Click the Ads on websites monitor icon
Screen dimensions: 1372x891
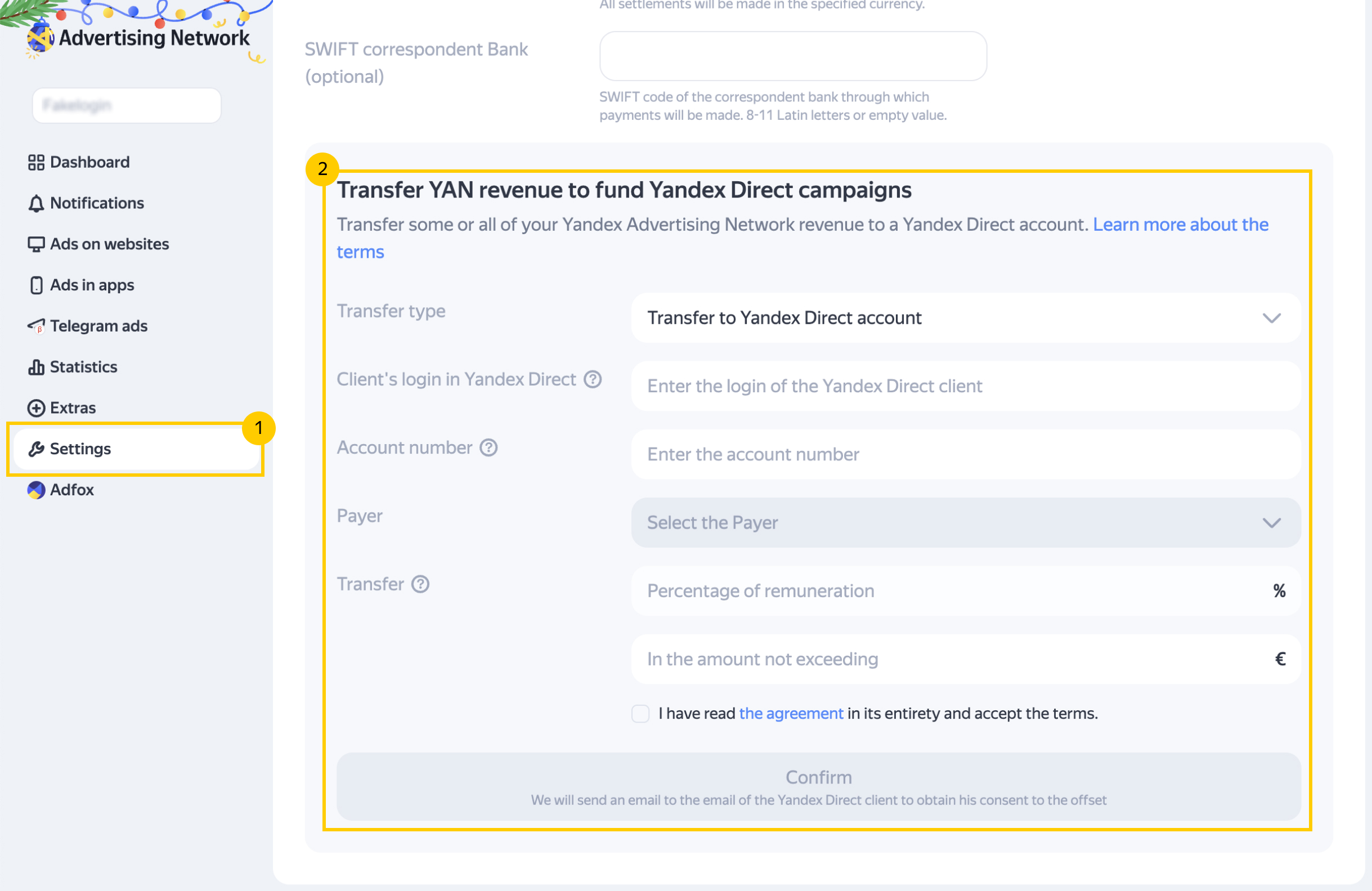coord(36,244)
